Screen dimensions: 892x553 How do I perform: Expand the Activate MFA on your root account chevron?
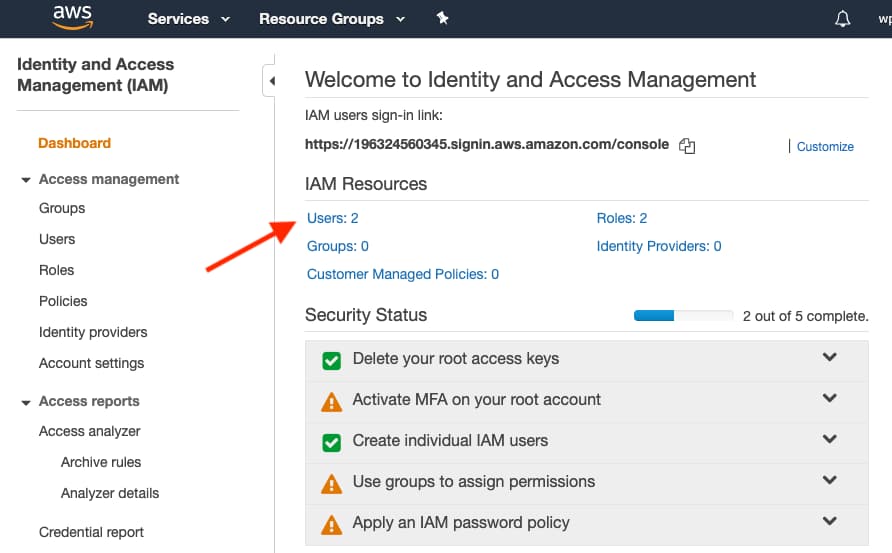830,398
